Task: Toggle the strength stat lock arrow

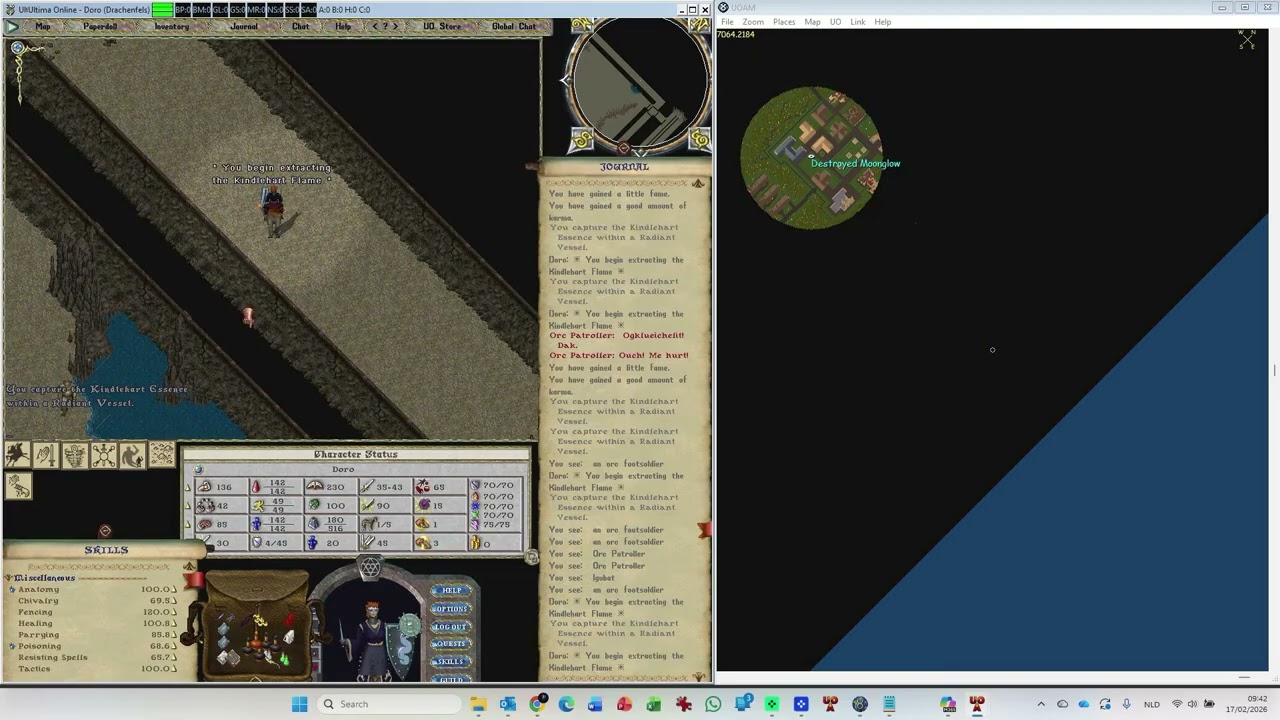Action: tap(187, 488)
